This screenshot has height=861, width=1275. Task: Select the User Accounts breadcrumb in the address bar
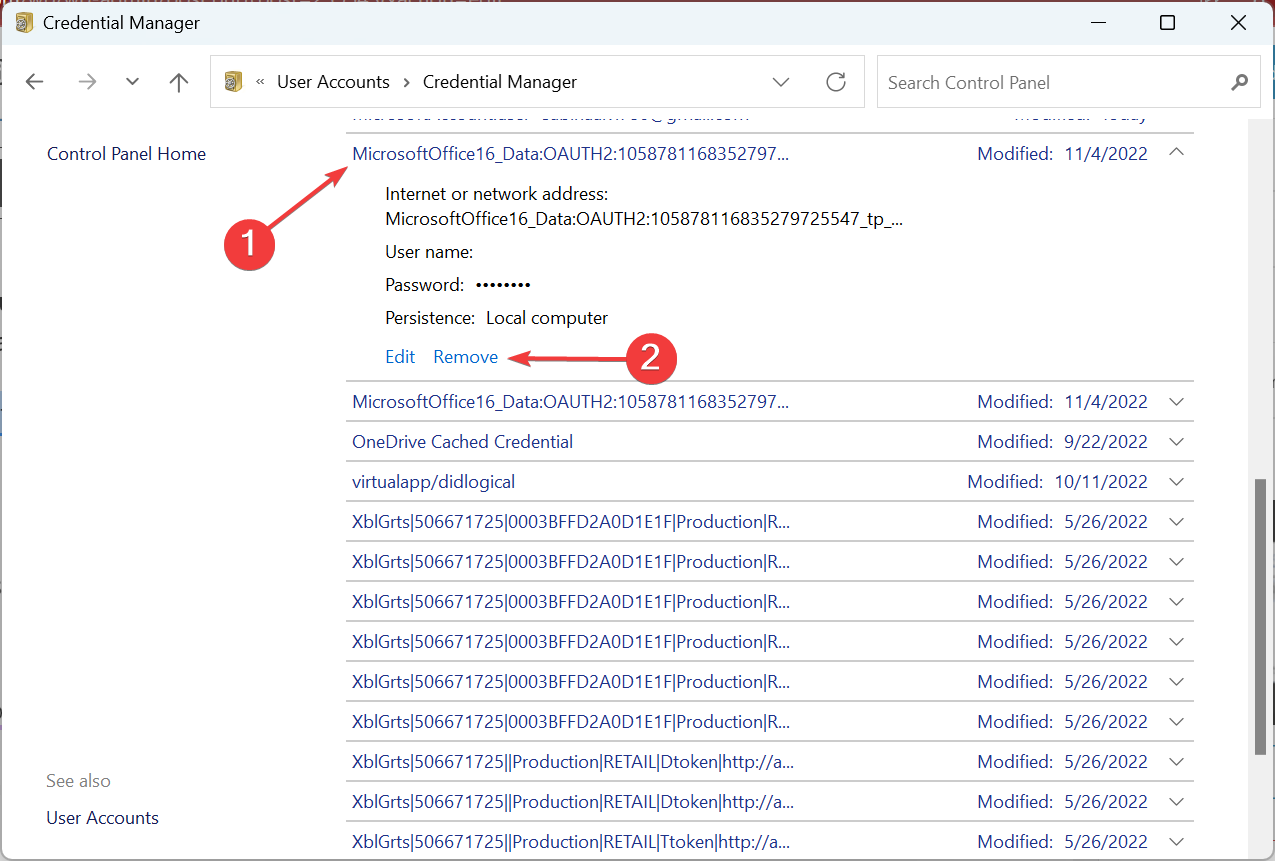tap(333, 82)
